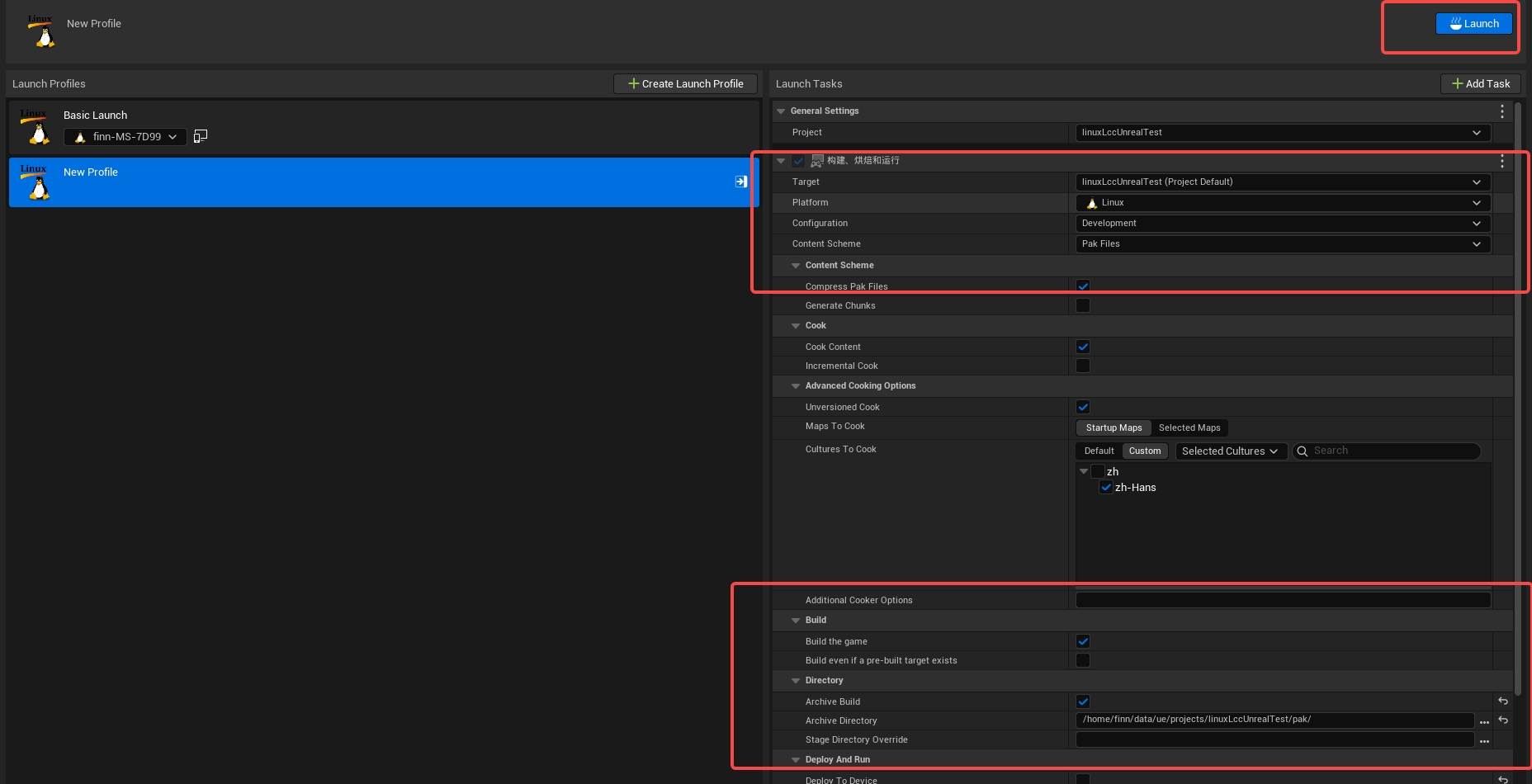Click the device window icon beside finn-MS-7D99
The image size is (1532, 784).
click(x=200, y=136)
